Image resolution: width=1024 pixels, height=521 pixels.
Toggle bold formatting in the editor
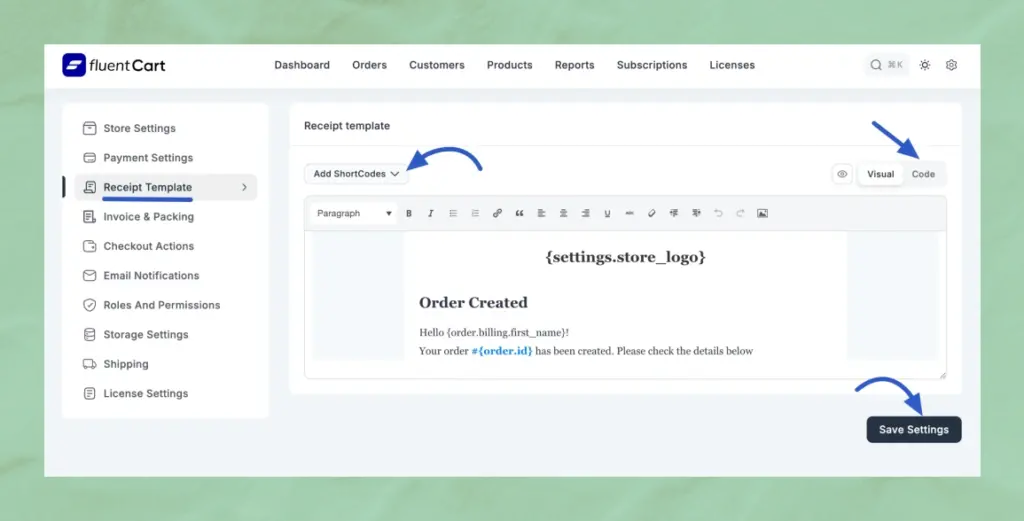click(x=409, y=213)
